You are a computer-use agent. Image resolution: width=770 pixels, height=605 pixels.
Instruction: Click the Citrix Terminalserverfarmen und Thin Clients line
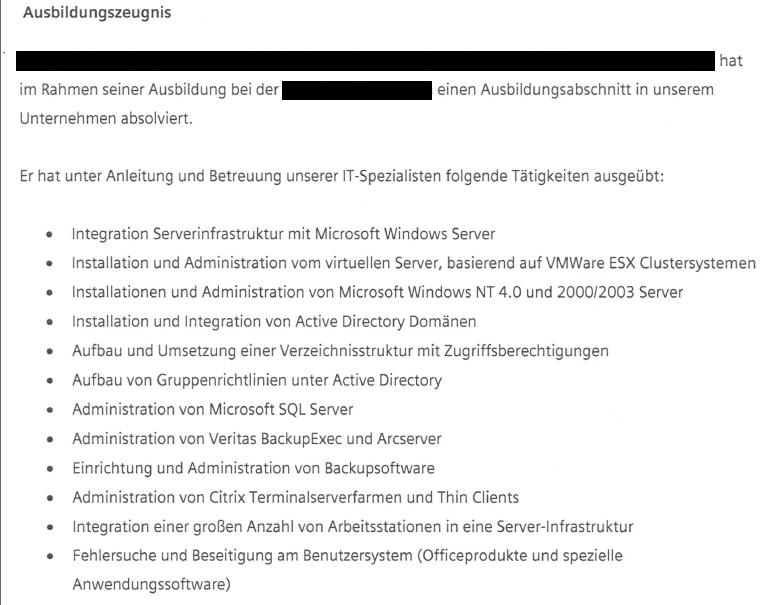(x=296, y=497)
